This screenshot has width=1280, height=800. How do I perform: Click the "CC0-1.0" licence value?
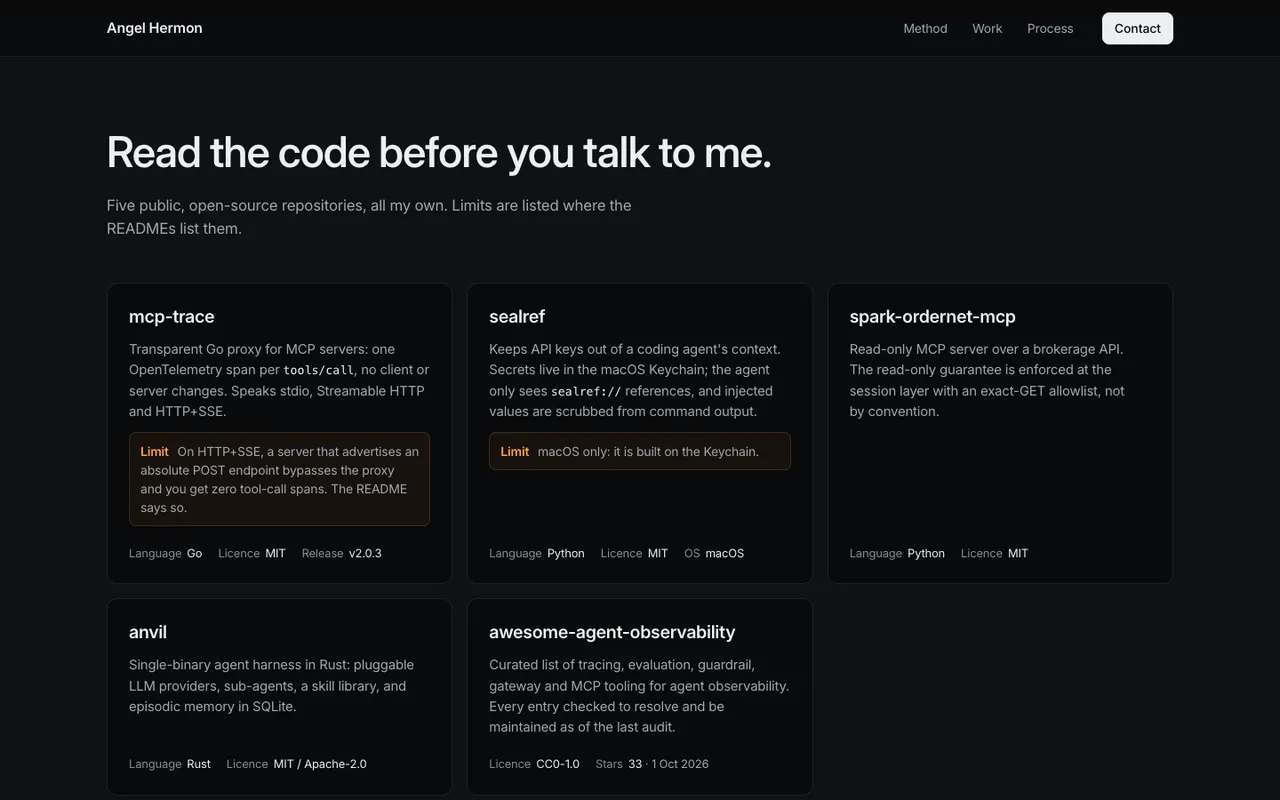click(558, 764)
